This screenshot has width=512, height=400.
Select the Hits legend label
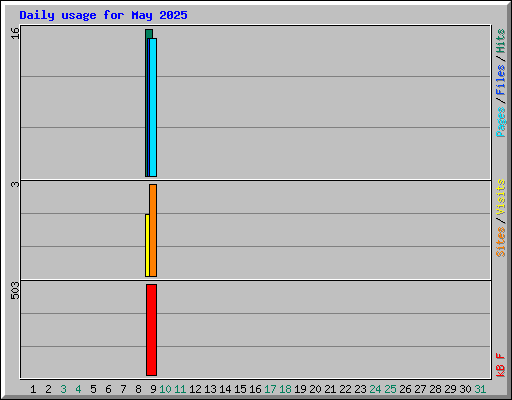pyautogui.click(x=500, y=41)
